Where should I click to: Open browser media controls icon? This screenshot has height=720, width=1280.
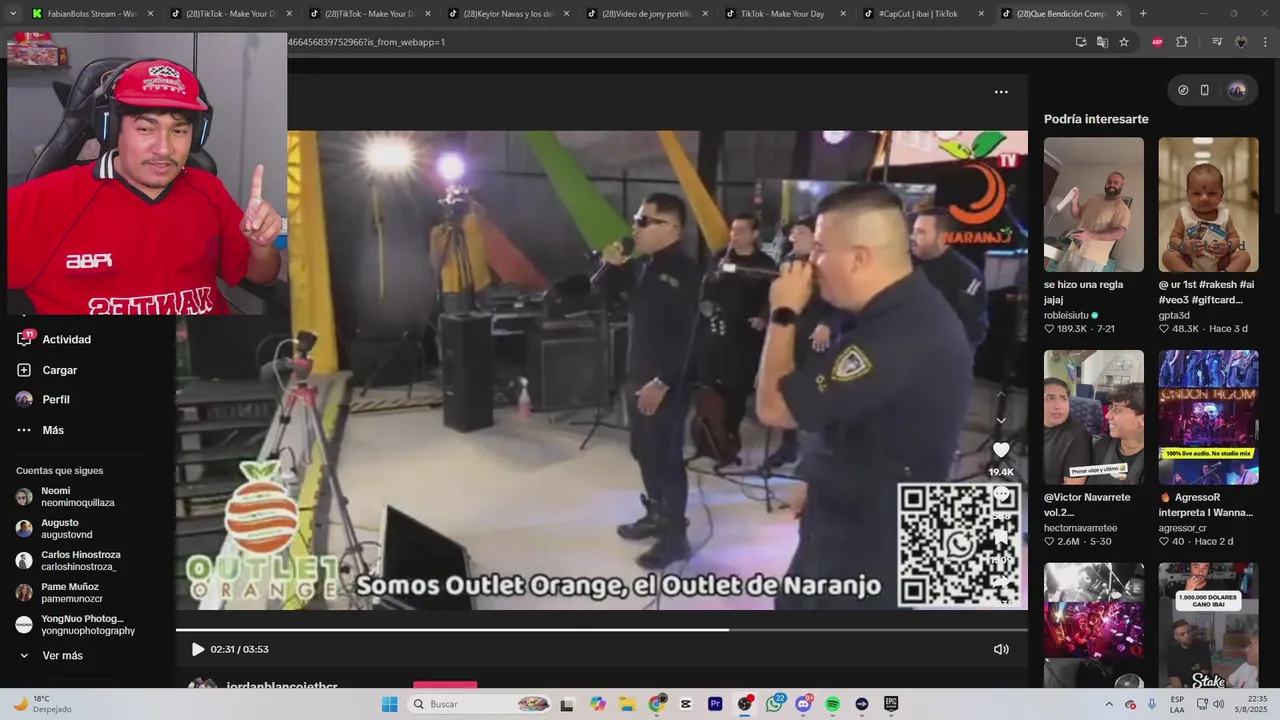pos(1217,42)
